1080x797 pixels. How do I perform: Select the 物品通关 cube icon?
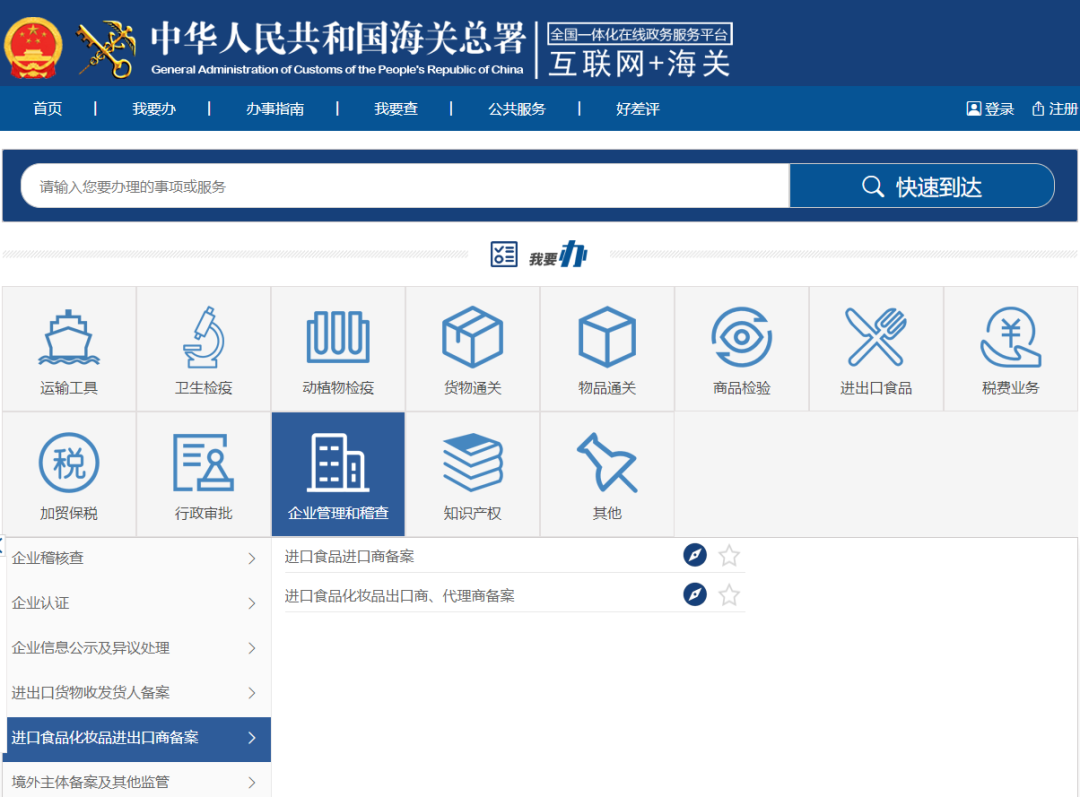[606, 338]
